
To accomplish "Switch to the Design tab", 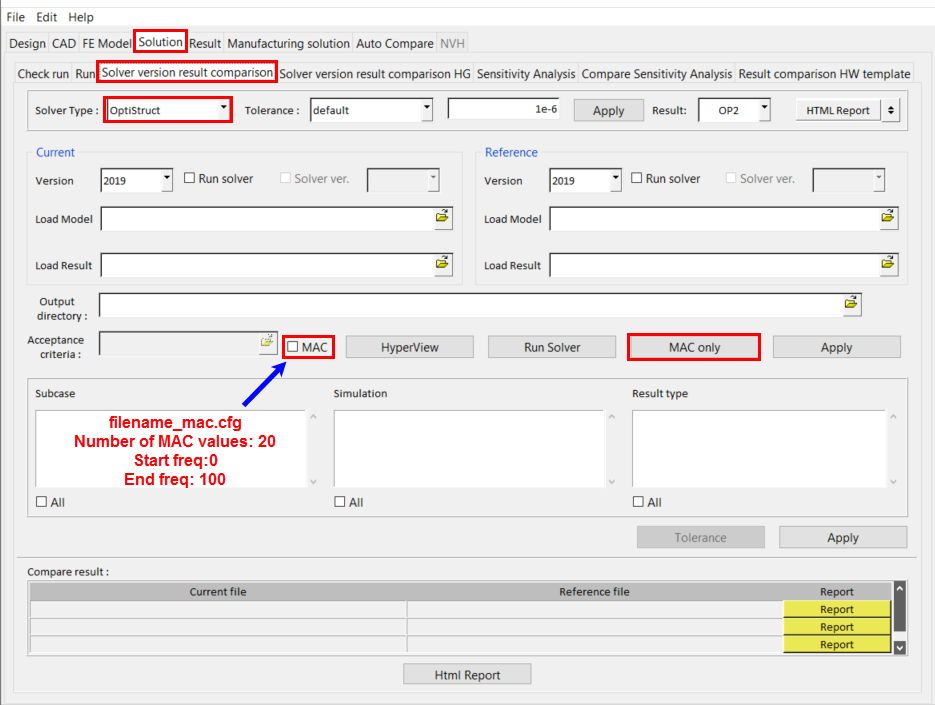I will (x=27, y=44).
